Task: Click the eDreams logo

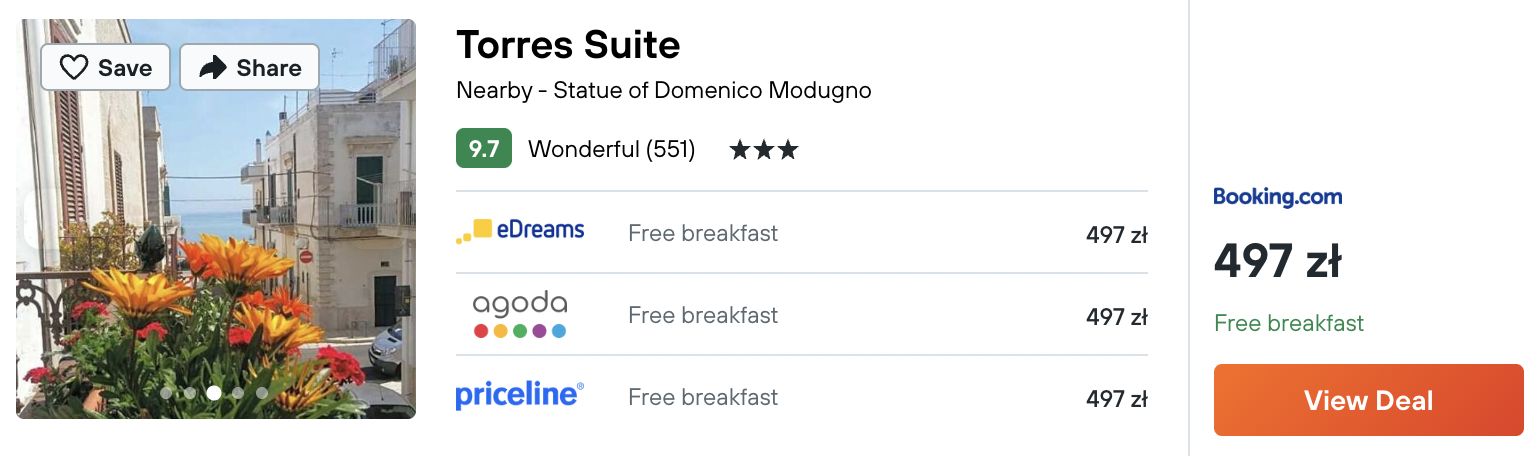Action: [x=520, y=231]
